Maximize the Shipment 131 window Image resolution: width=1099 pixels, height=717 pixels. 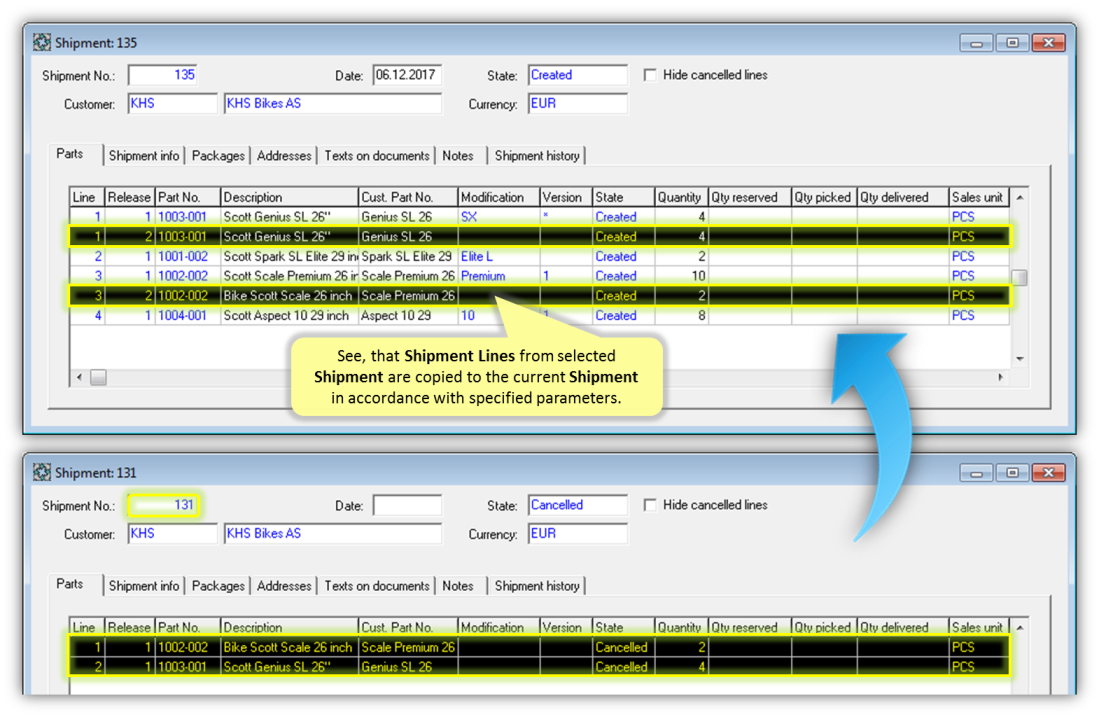pyautogui.click(x=1012, y=473)
